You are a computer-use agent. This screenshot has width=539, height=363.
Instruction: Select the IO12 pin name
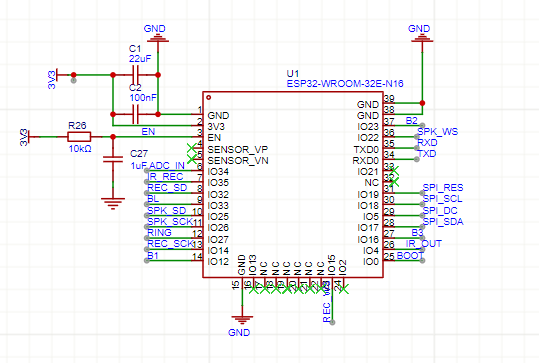[218, 262]
